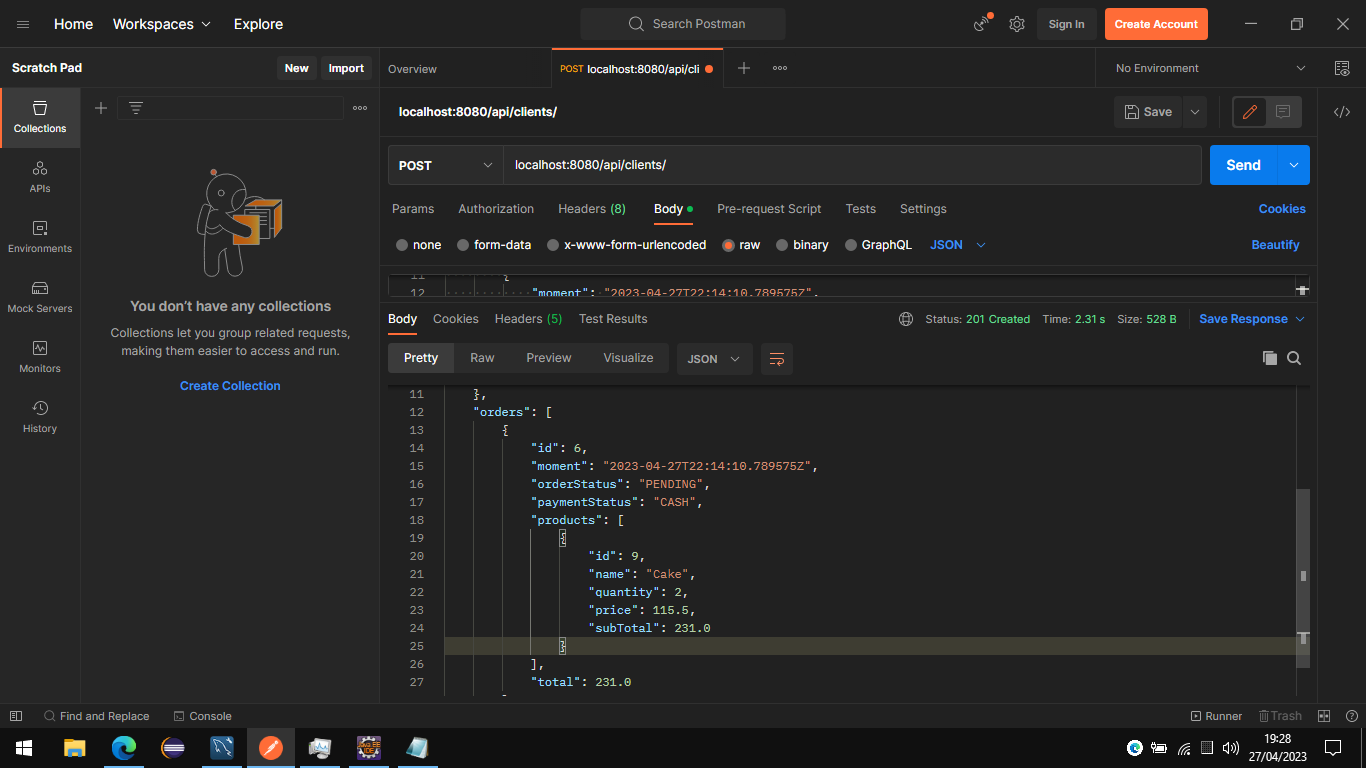Open the response Headers (5) tab
Image resolution: width=1366 pixels, height=768 pixels.
pyautogui.click(x=528, y=319)
